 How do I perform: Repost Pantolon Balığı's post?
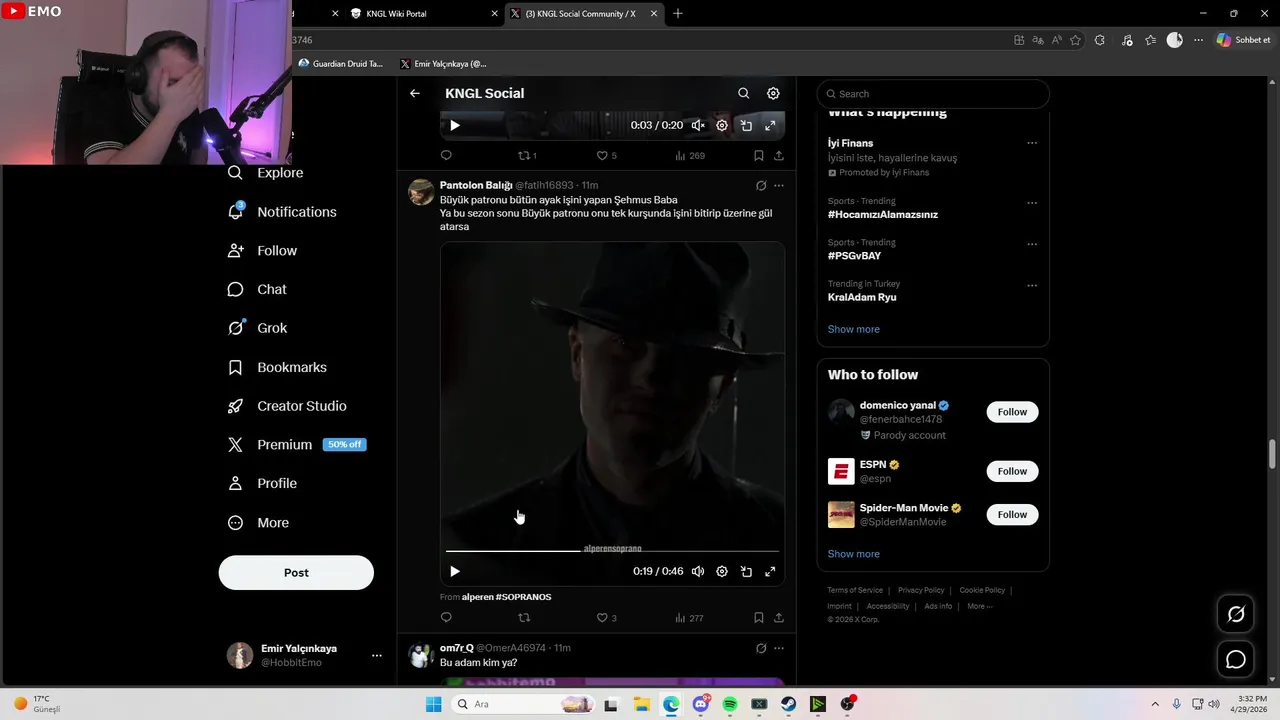click(523, 618)
